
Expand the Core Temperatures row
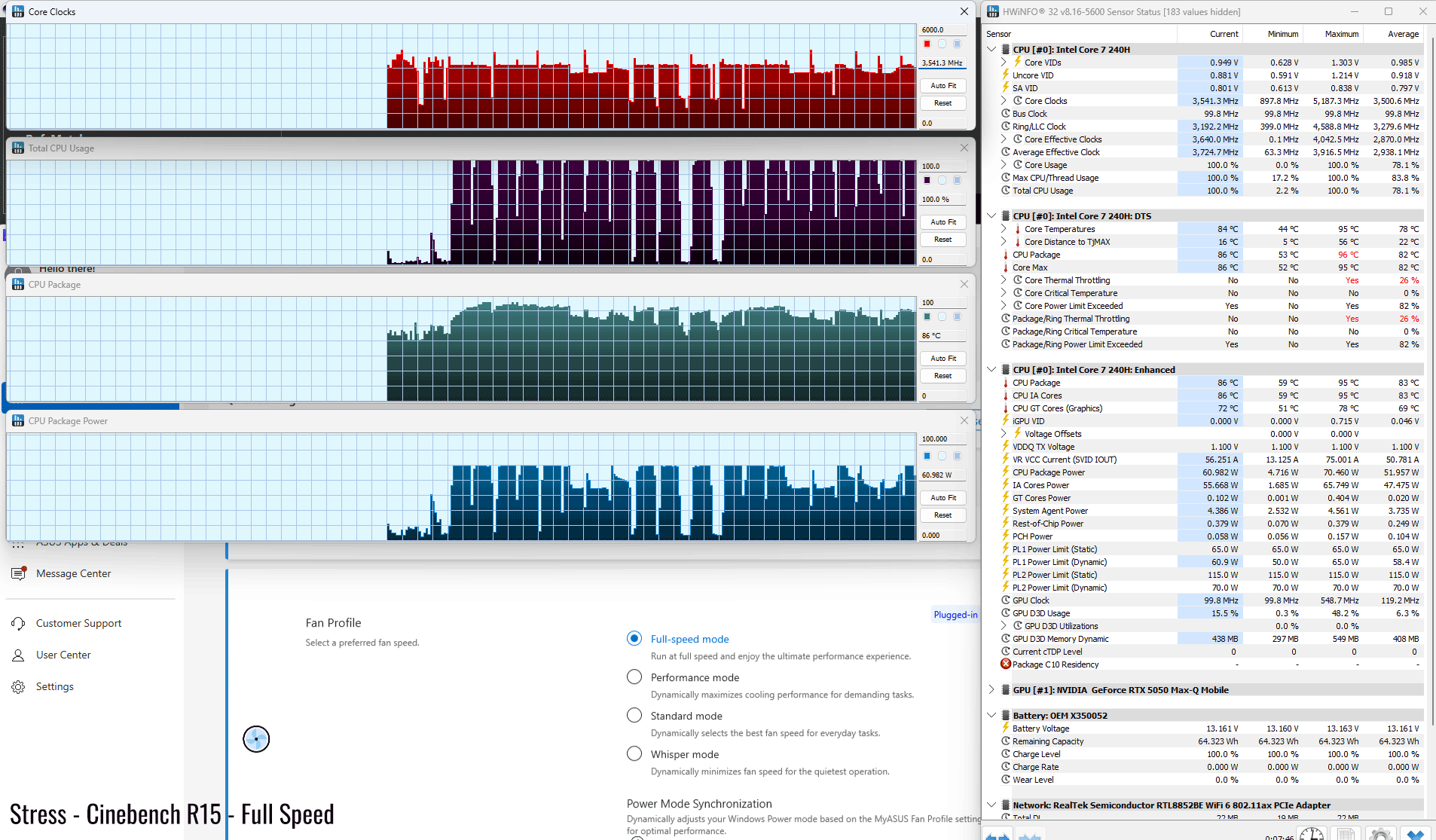pyautogui.click(x=1004, y=229)
